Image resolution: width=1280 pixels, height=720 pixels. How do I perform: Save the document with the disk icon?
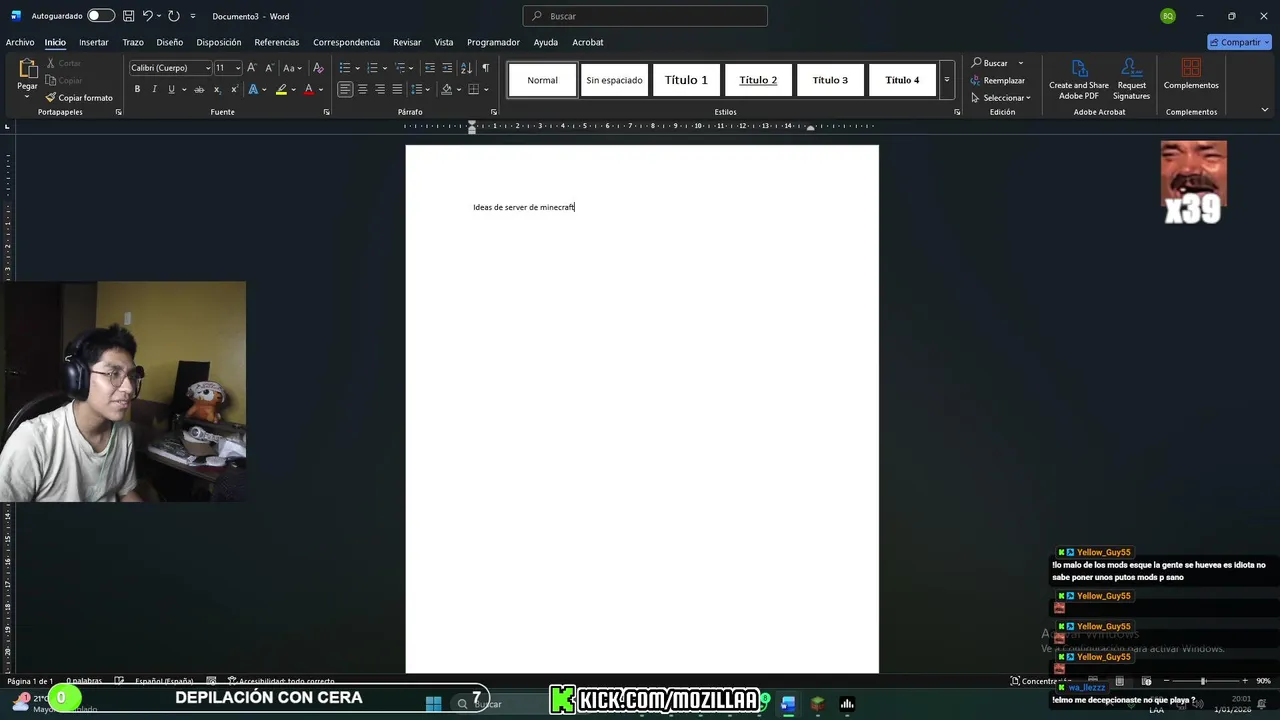point(128,16)
